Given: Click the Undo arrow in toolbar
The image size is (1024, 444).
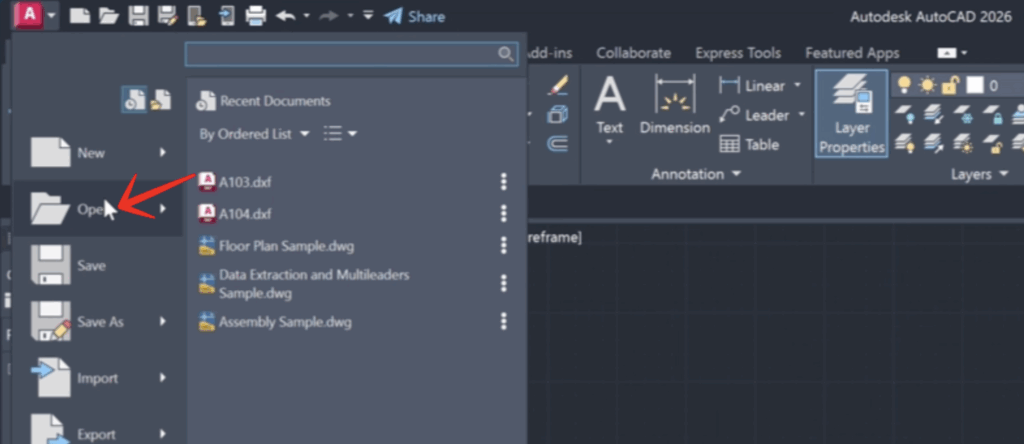Looking at the screenshot, I should pyautogui.click(x=284, y=16).
